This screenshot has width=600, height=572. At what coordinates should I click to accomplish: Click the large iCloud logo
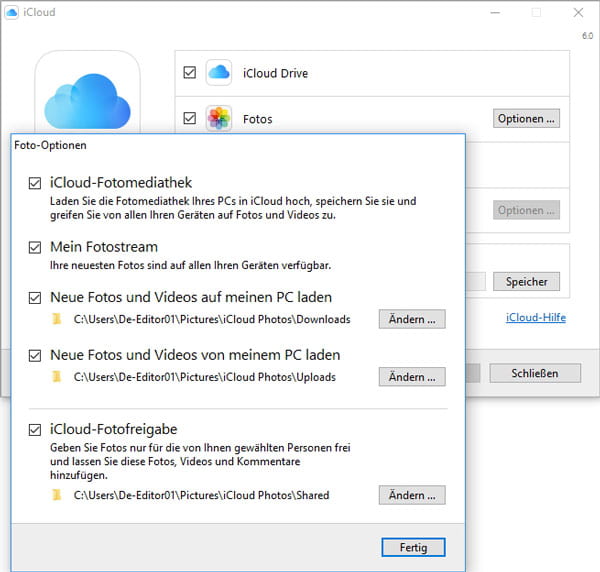coord(88,101)
